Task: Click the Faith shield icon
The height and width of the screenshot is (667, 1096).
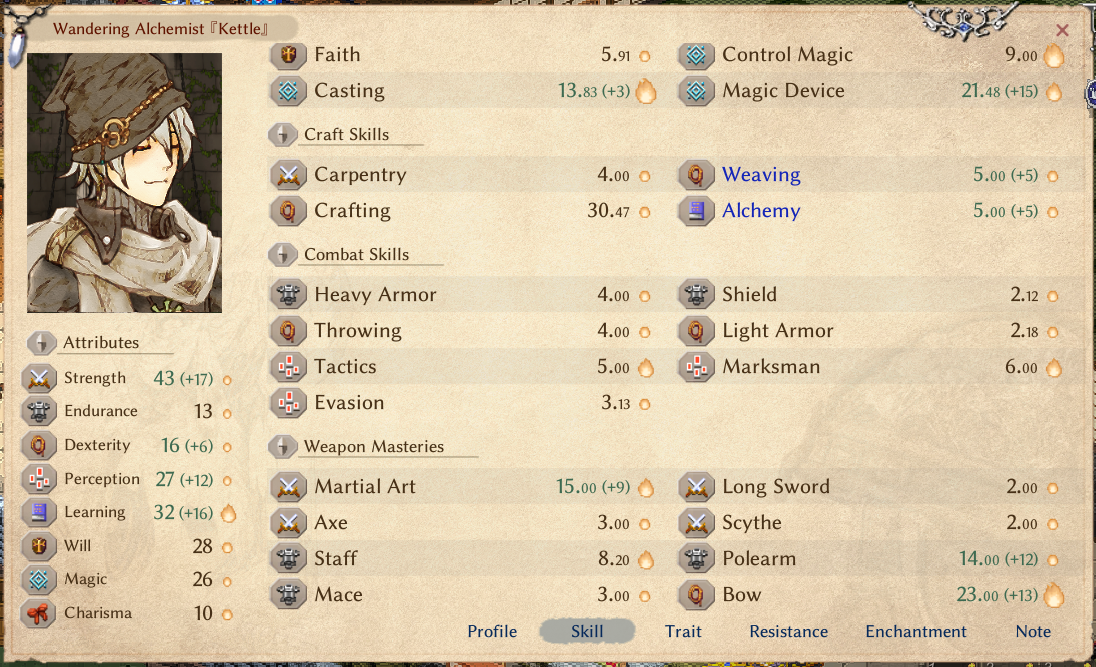Action: [288, 55]
